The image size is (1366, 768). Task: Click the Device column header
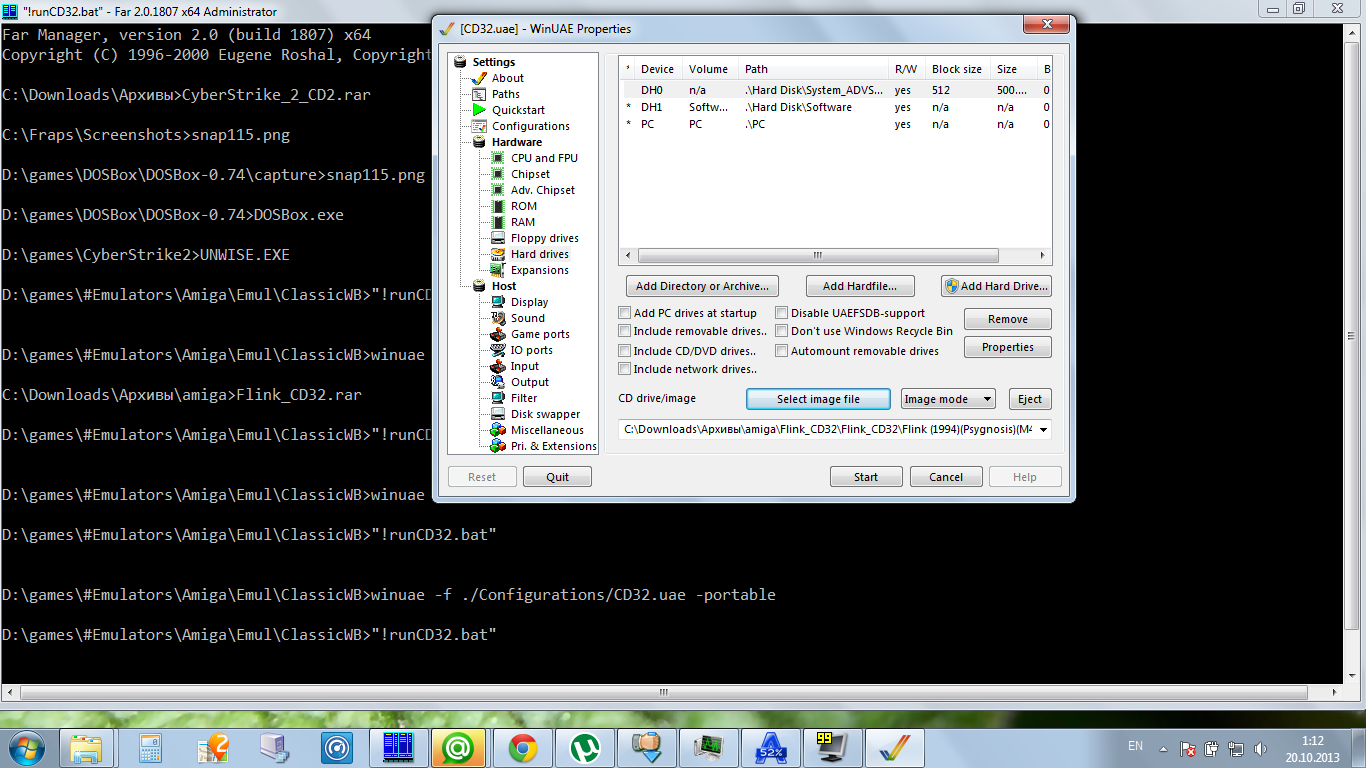click(657, 70)
